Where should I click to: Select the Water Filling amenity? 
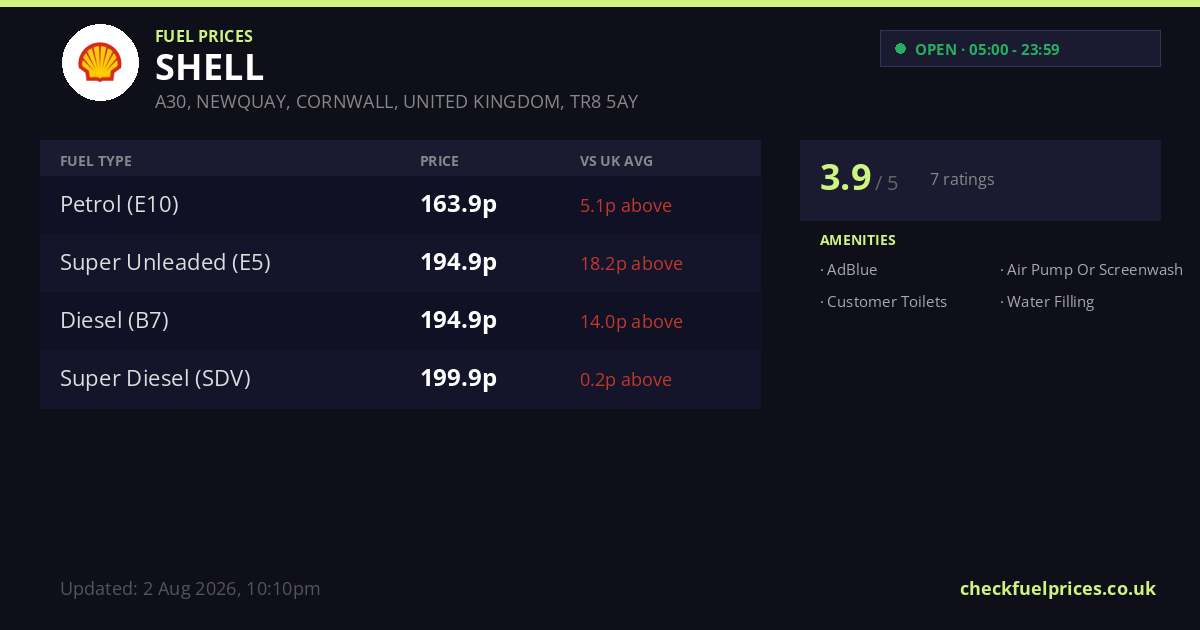pos(1047,302)
